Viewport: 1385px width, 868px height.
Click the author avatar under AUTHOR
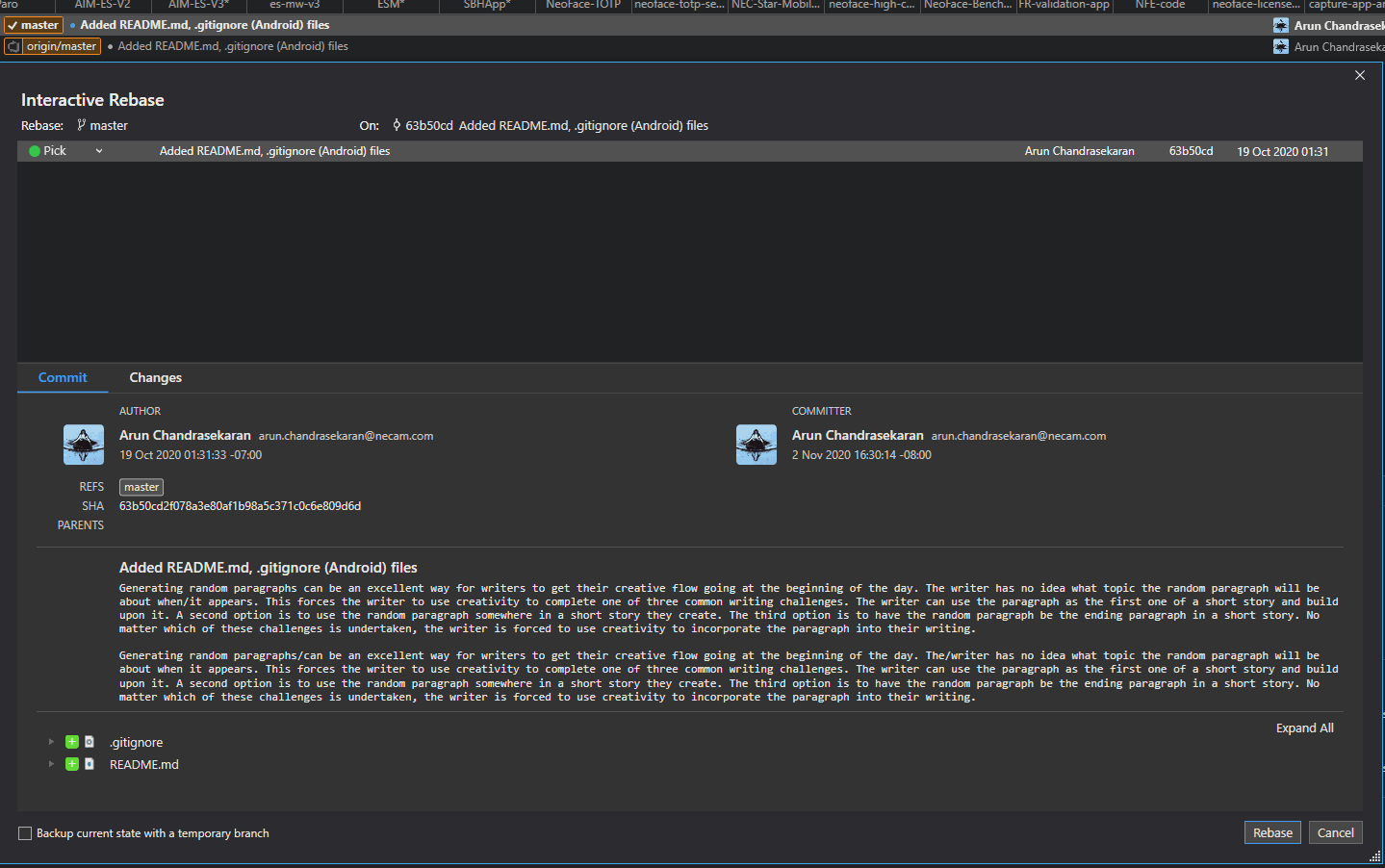83,445
